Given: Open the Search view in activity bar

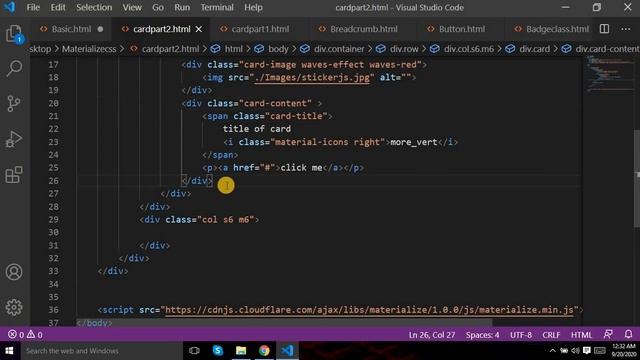Looking at the screenshot, I should click(x=14, y=69).
